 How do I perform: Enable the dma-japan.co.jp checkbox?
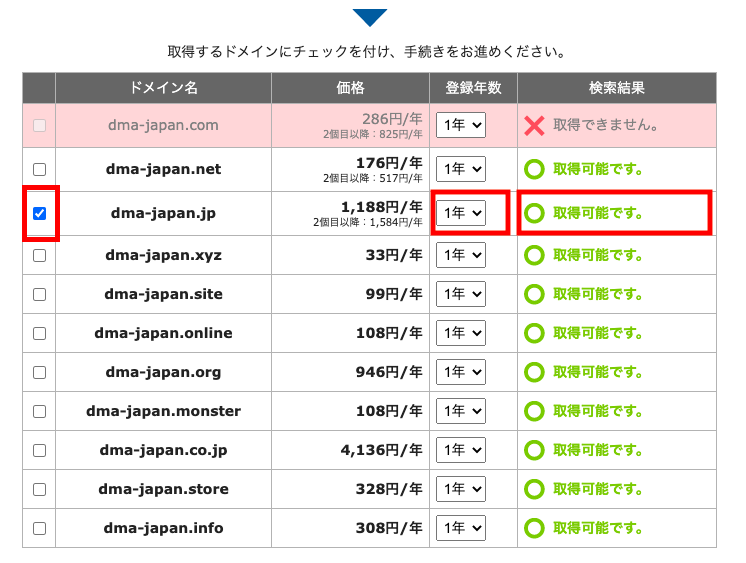(x=39, y=450)
